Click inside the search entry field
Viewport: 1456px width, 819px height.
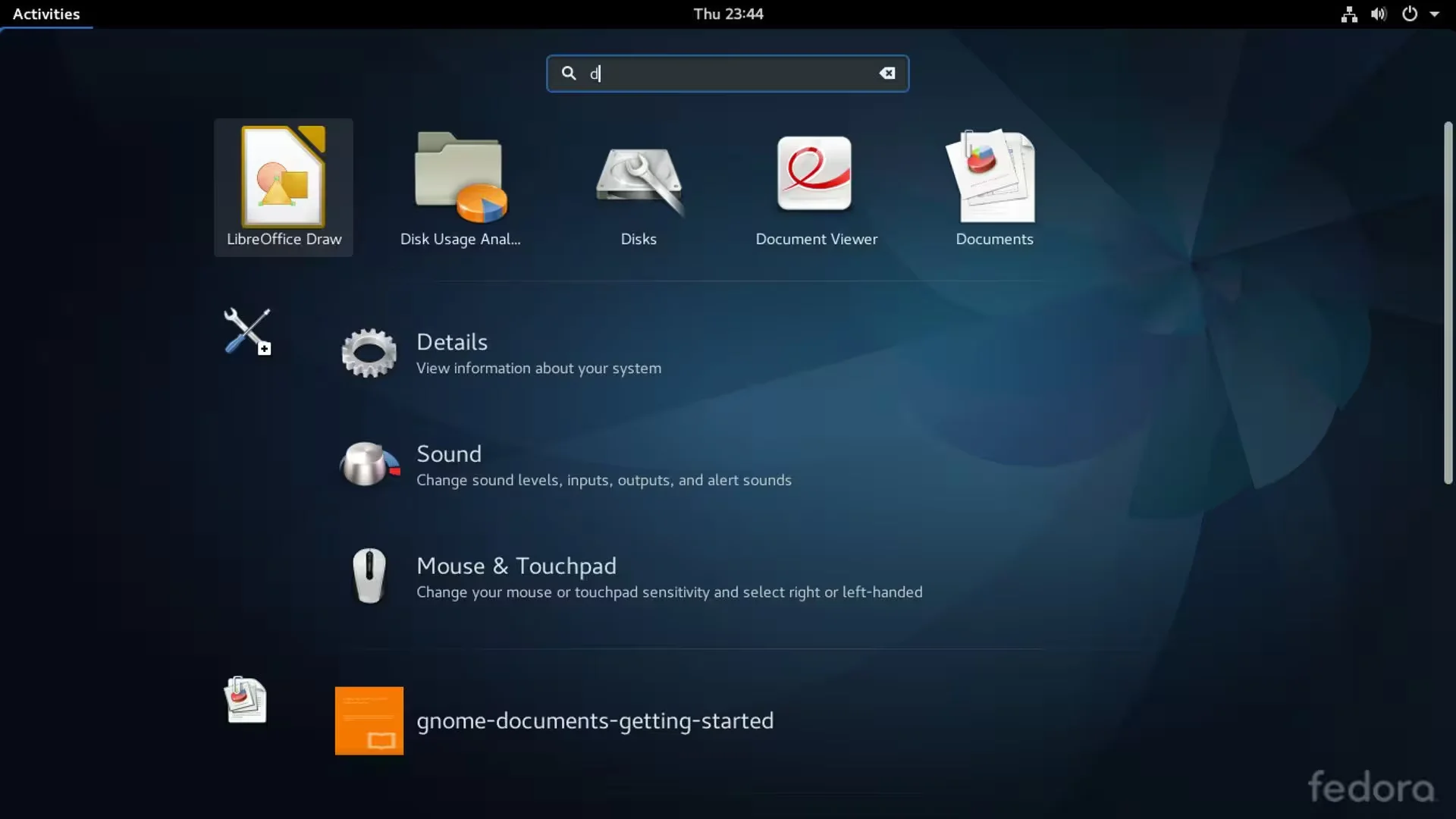pos(728,74)
